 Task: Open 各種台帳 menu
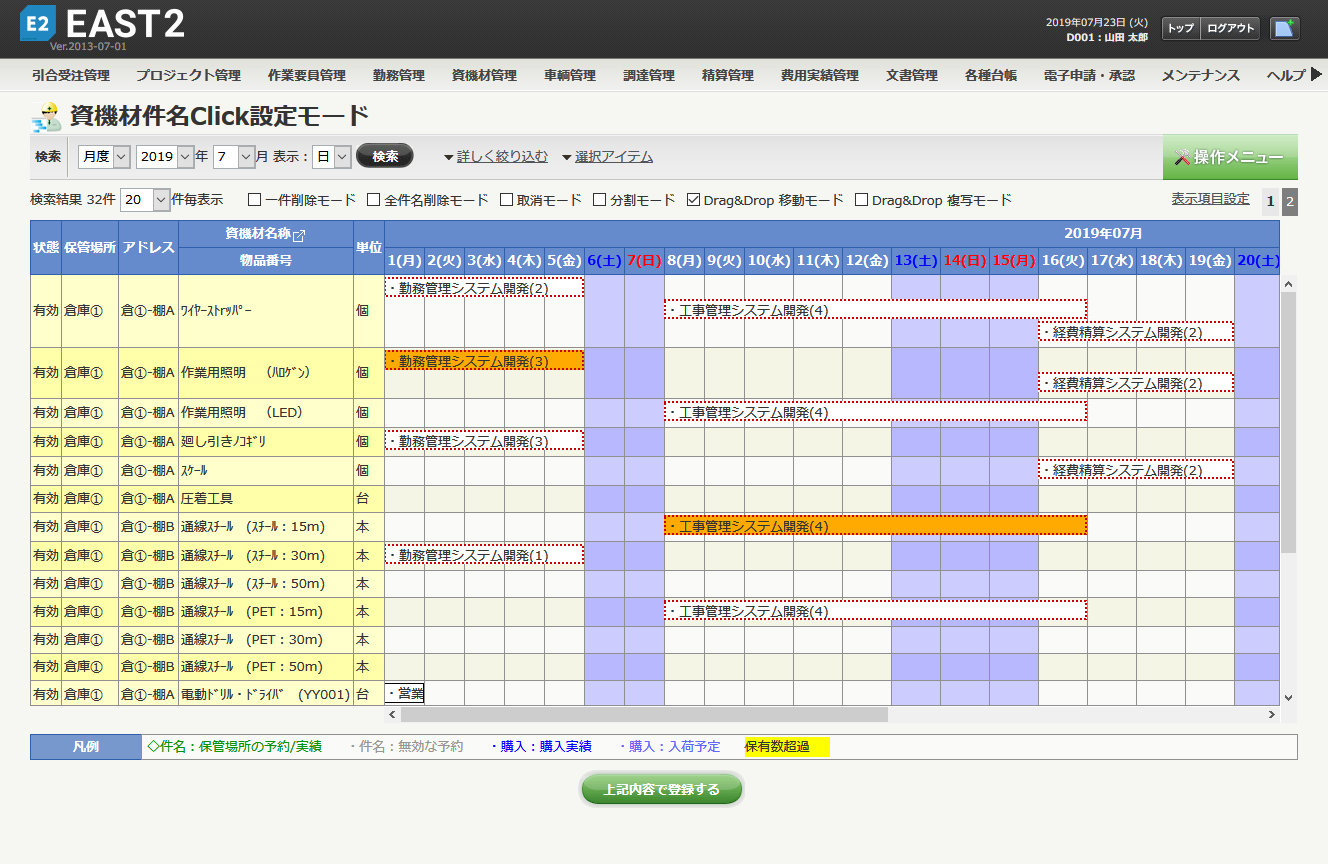coord(991,75)
